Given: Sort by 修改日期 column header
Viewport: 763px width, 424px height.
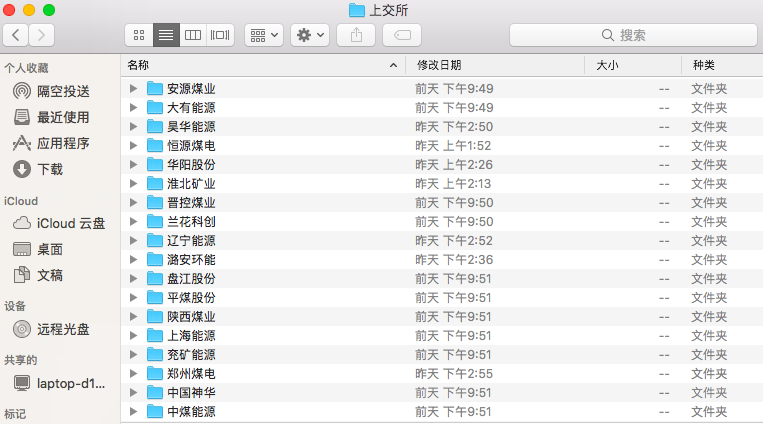Looking at the screenshot, I should (x=495, y=65).
